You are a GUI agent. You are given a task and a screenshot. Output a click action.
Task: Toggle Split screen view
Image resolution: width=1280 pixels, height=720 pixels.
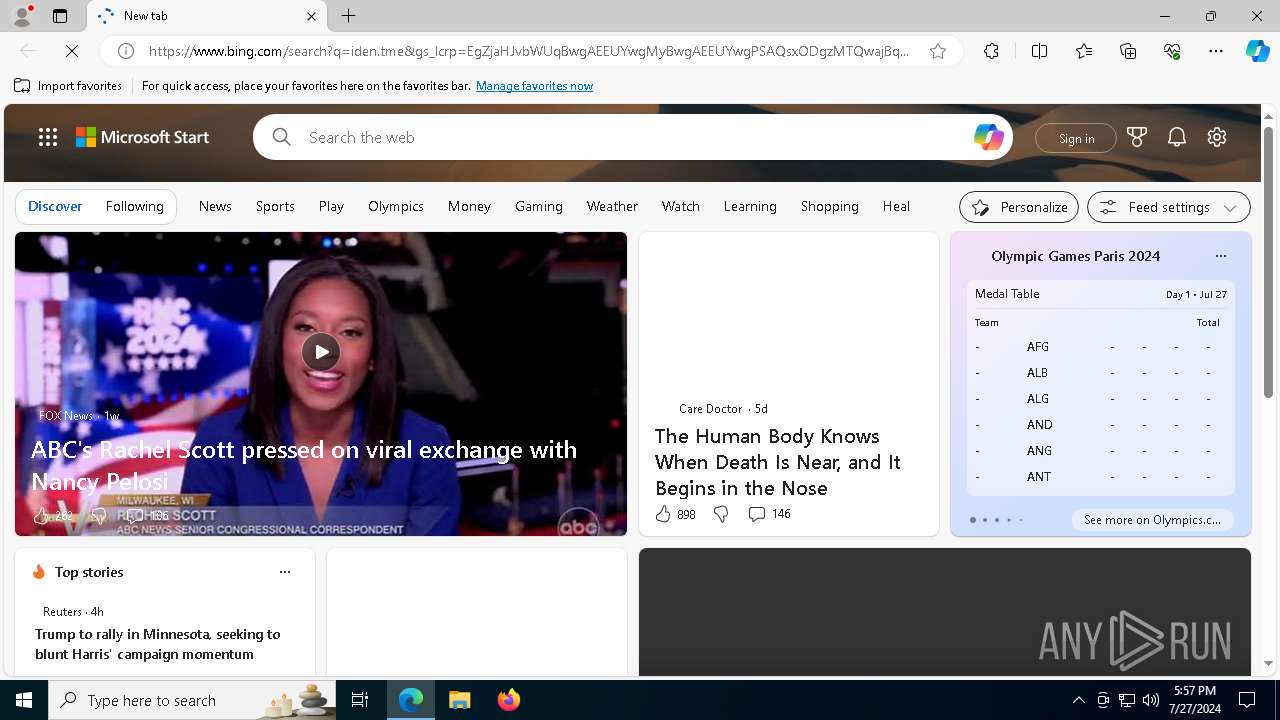[1039, 51]
